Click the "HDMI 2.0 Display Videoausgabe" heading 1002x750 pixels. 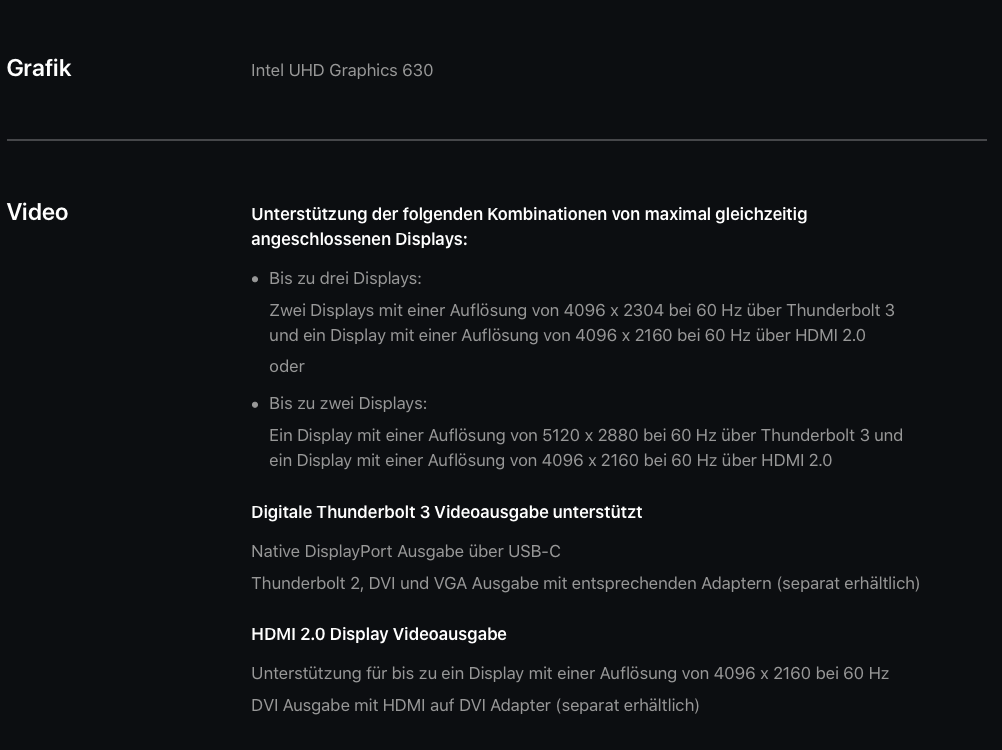pos(379,634)
